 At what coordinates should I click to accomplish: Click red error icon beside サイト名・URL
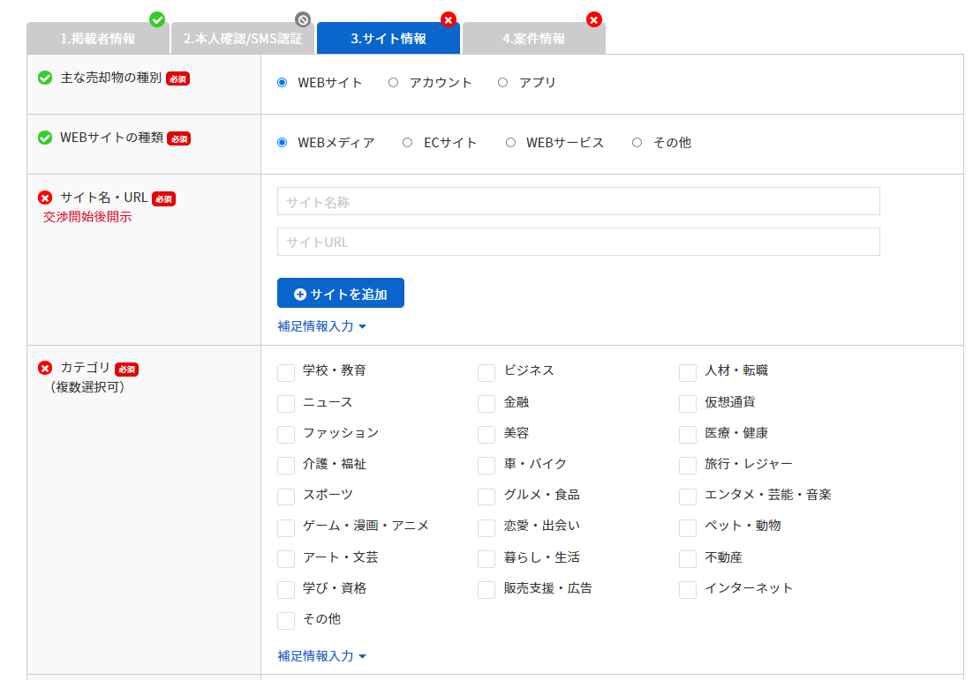pyautogui.click(x=45, y=198)
